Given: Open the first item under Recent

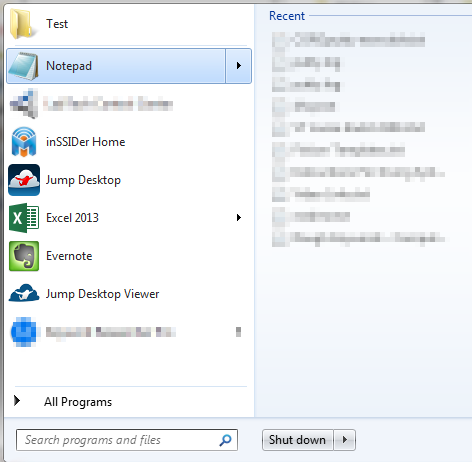Looking at the screenshot, I should (348, 40).
